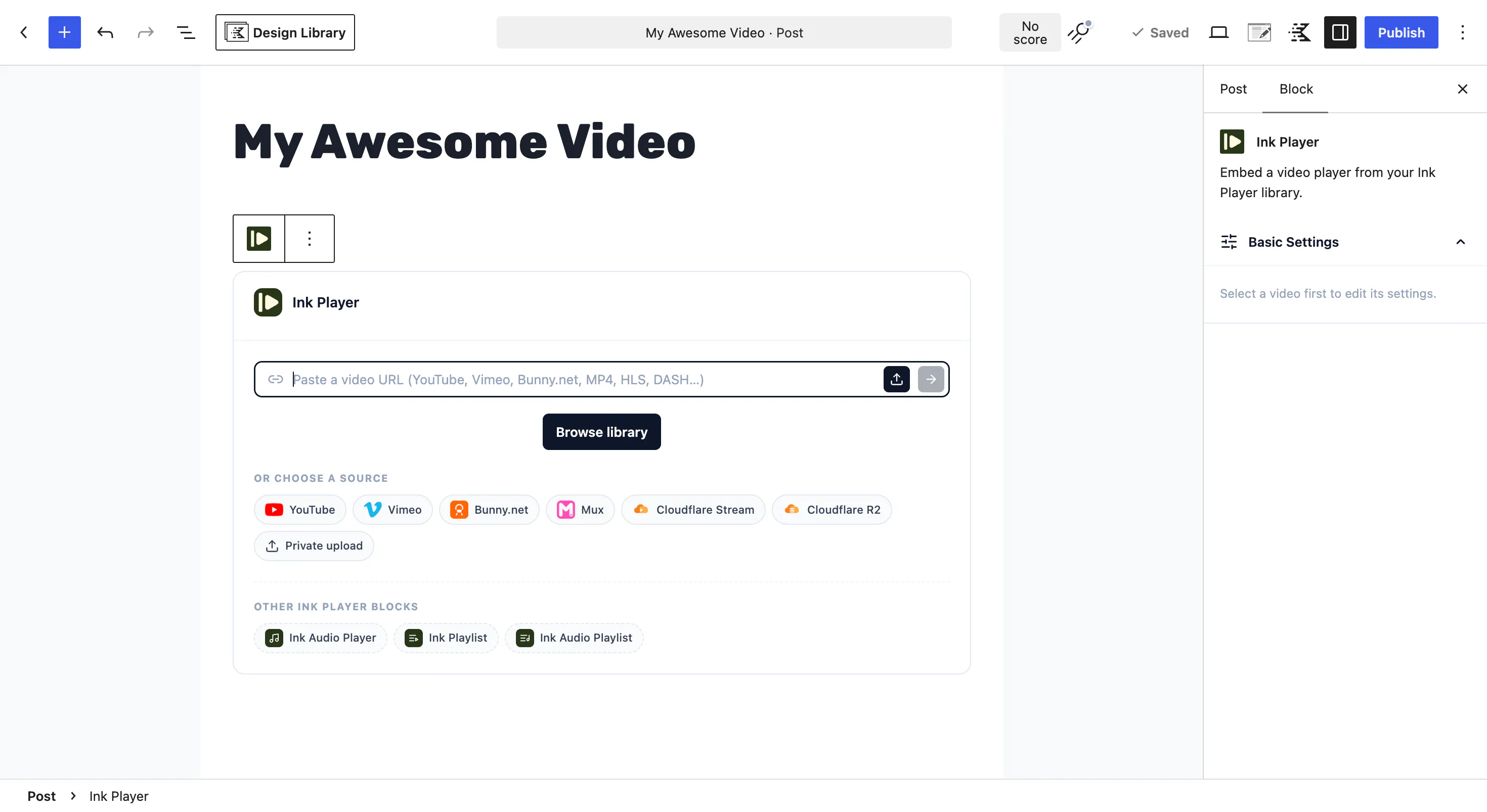Click the OR CHOOSE A SOURCE label
This screenshot has width=1487, height=812.
pyautogui.click(x=321, y=478)
